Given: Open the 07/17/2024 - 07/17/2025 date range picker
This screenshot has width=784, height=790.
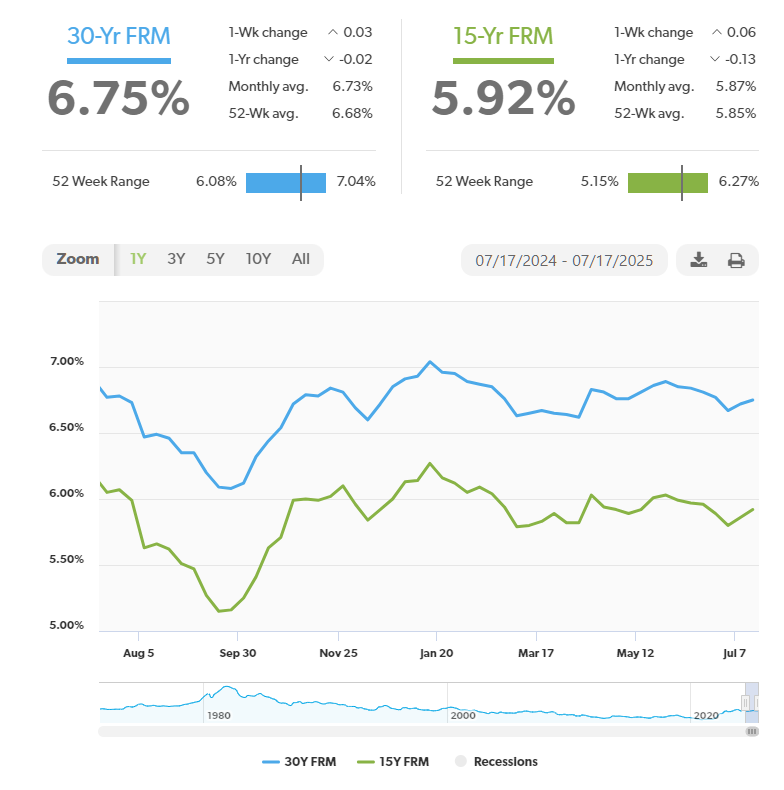Looking at the screenshot, I should pos(564,260).
